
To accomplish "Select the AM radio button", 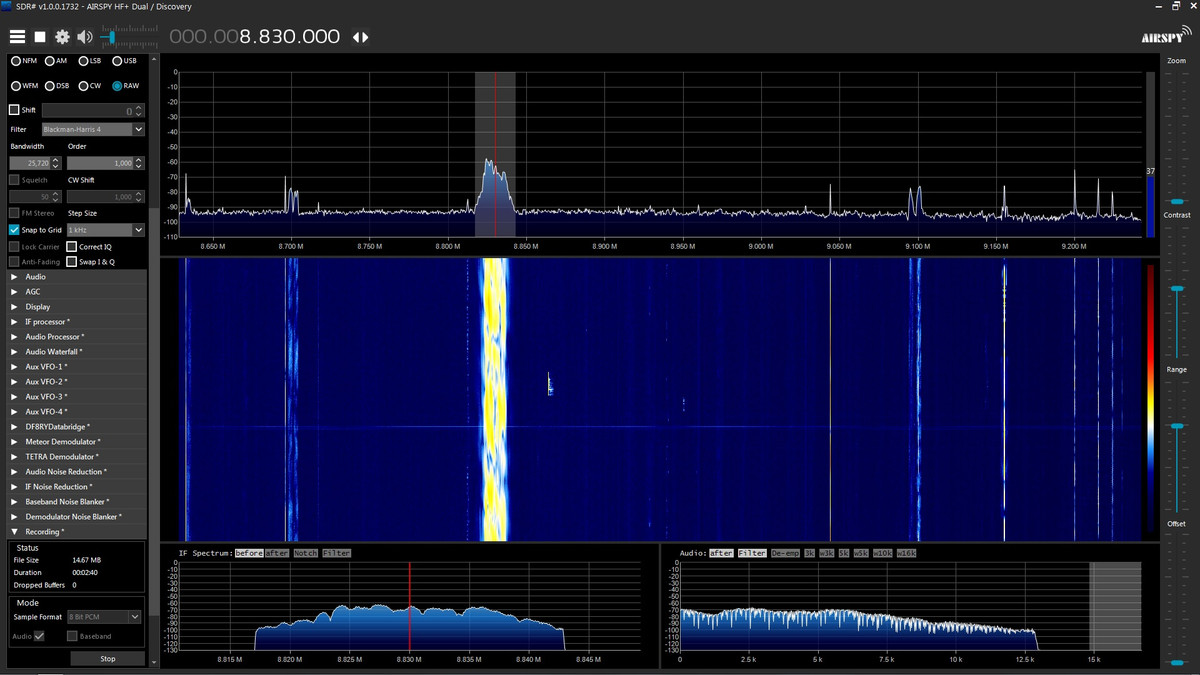I will pyautogui.click(x=48, y=61).
